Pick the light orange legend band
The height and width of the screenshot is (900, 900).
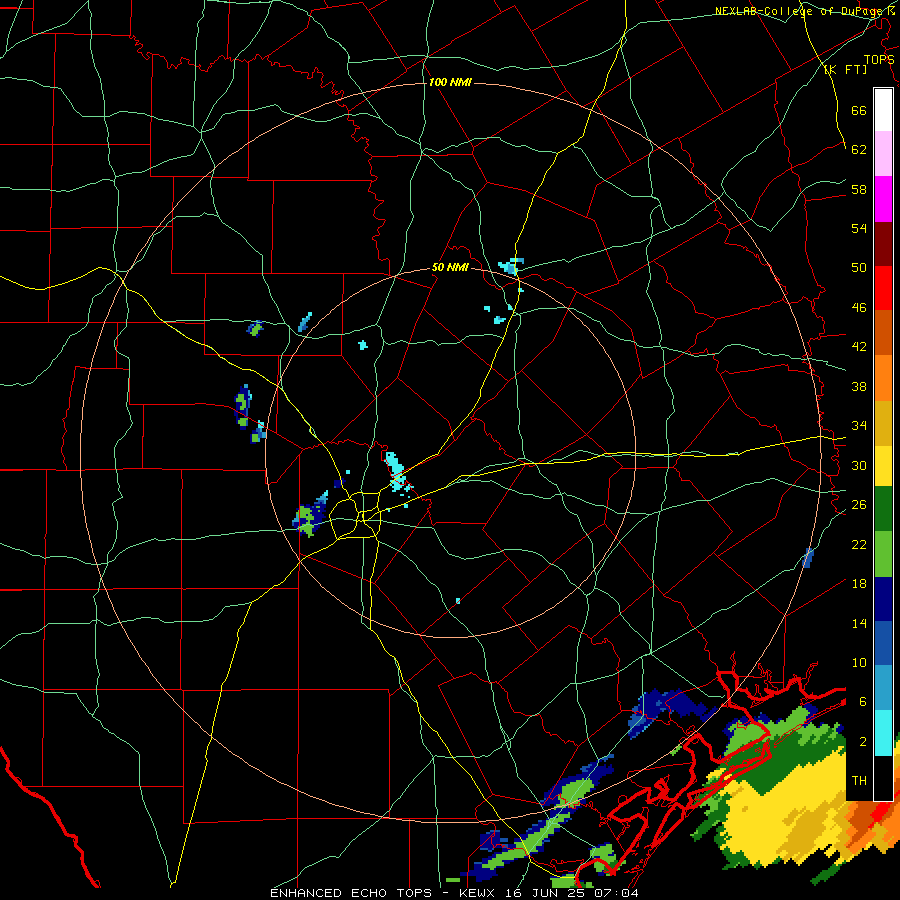point(883,378)
